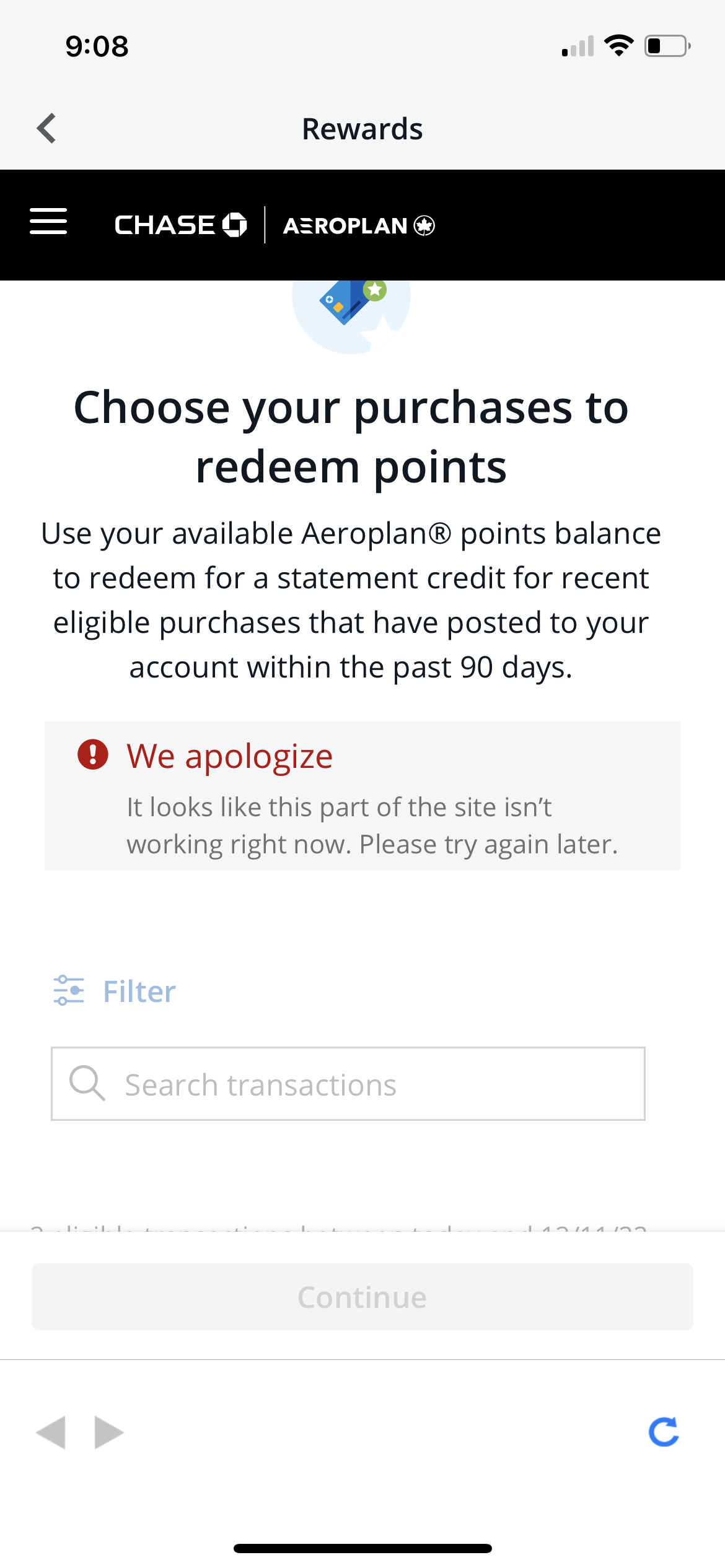Tap the We apologize error heading
Screen dimensions: 725x1568
tap(230, 756)
